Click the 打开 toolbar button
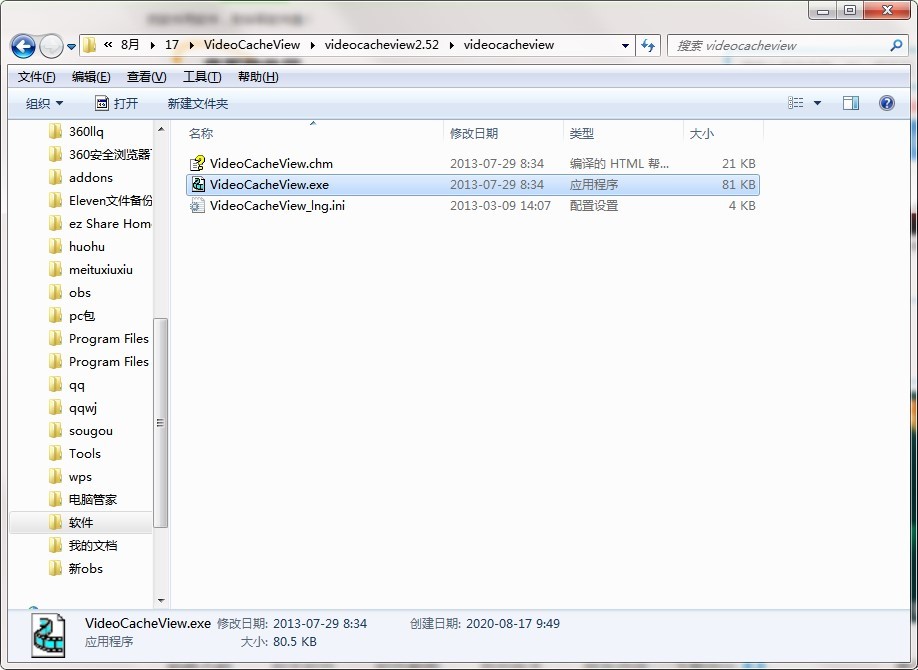This screenshot has height=670, width=918. point(117,104)
